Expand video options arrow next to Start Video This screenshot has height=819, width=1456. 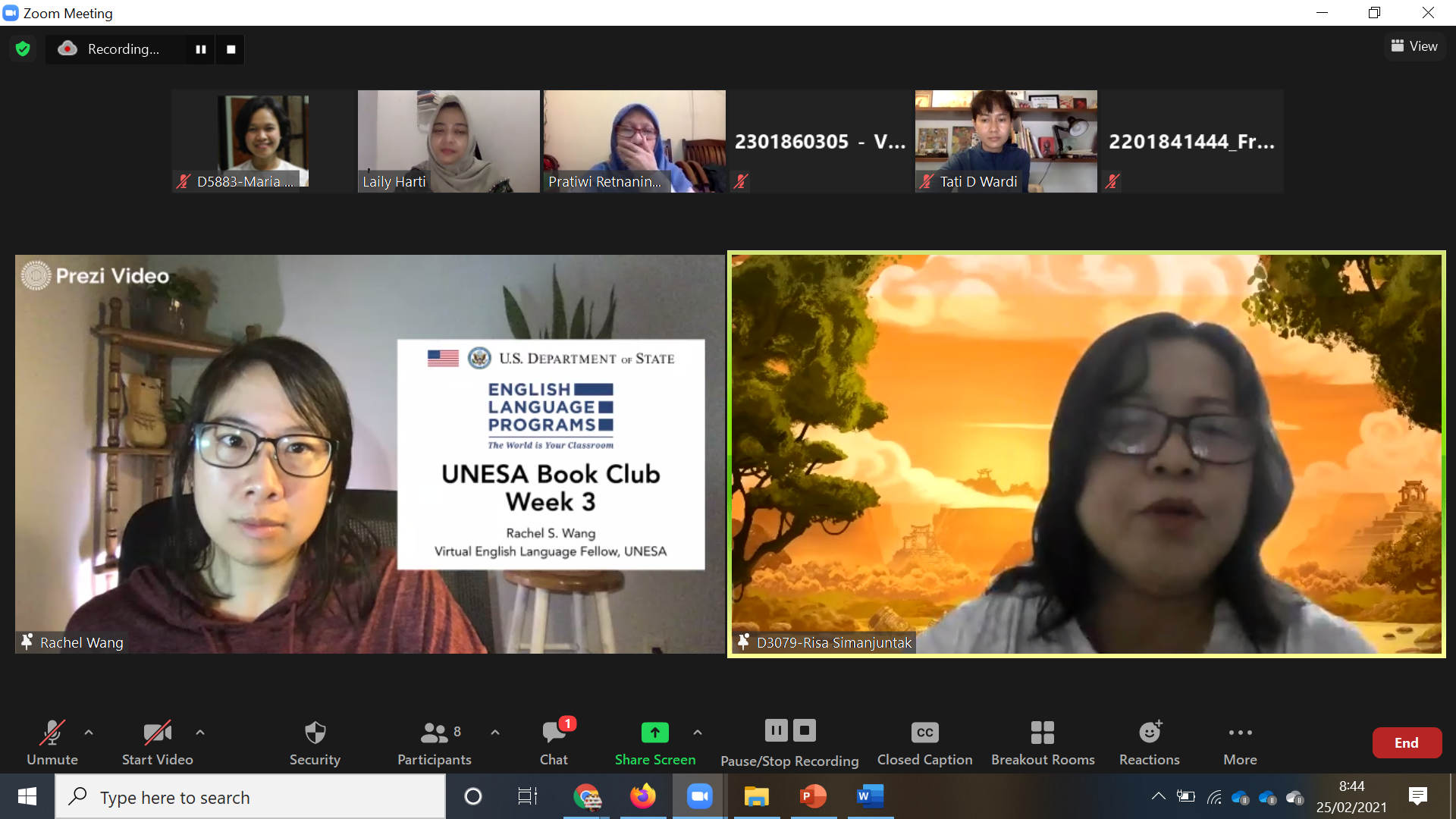pyautogui.click(x=200, y=733)
